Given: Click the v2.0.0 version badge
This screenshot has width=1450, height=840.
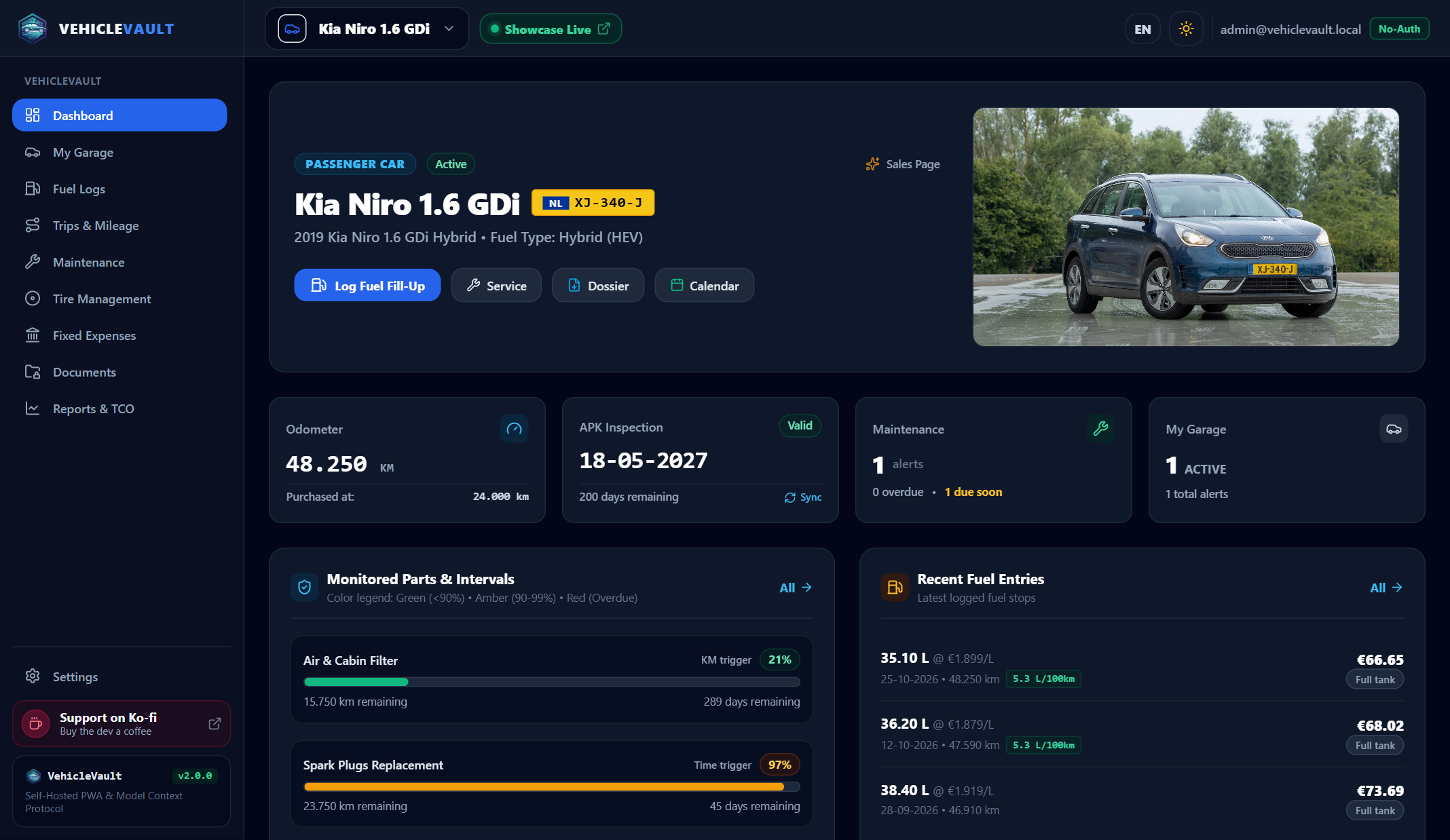Looking at the screenshot, I should 195,776.
